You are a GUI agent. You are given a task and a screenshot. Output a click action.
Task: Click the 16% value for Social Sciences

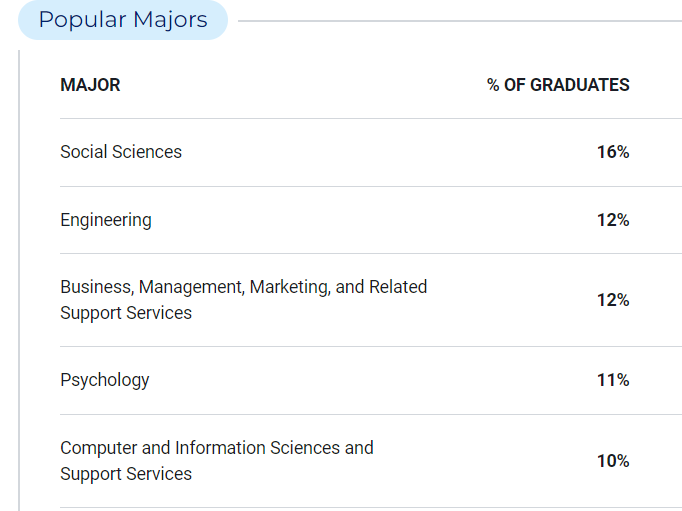613,152
